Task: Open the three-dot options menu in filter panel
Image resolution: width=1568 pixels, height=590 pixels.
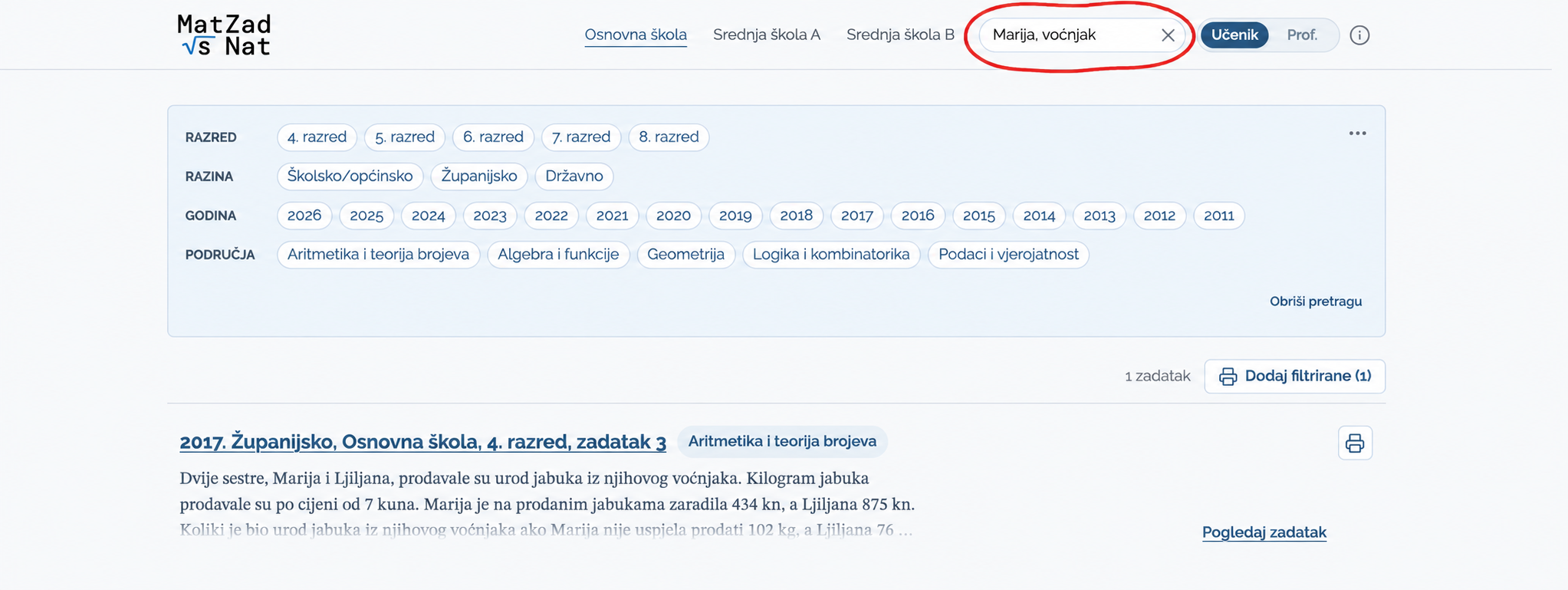Action: tap(1357, 133)
